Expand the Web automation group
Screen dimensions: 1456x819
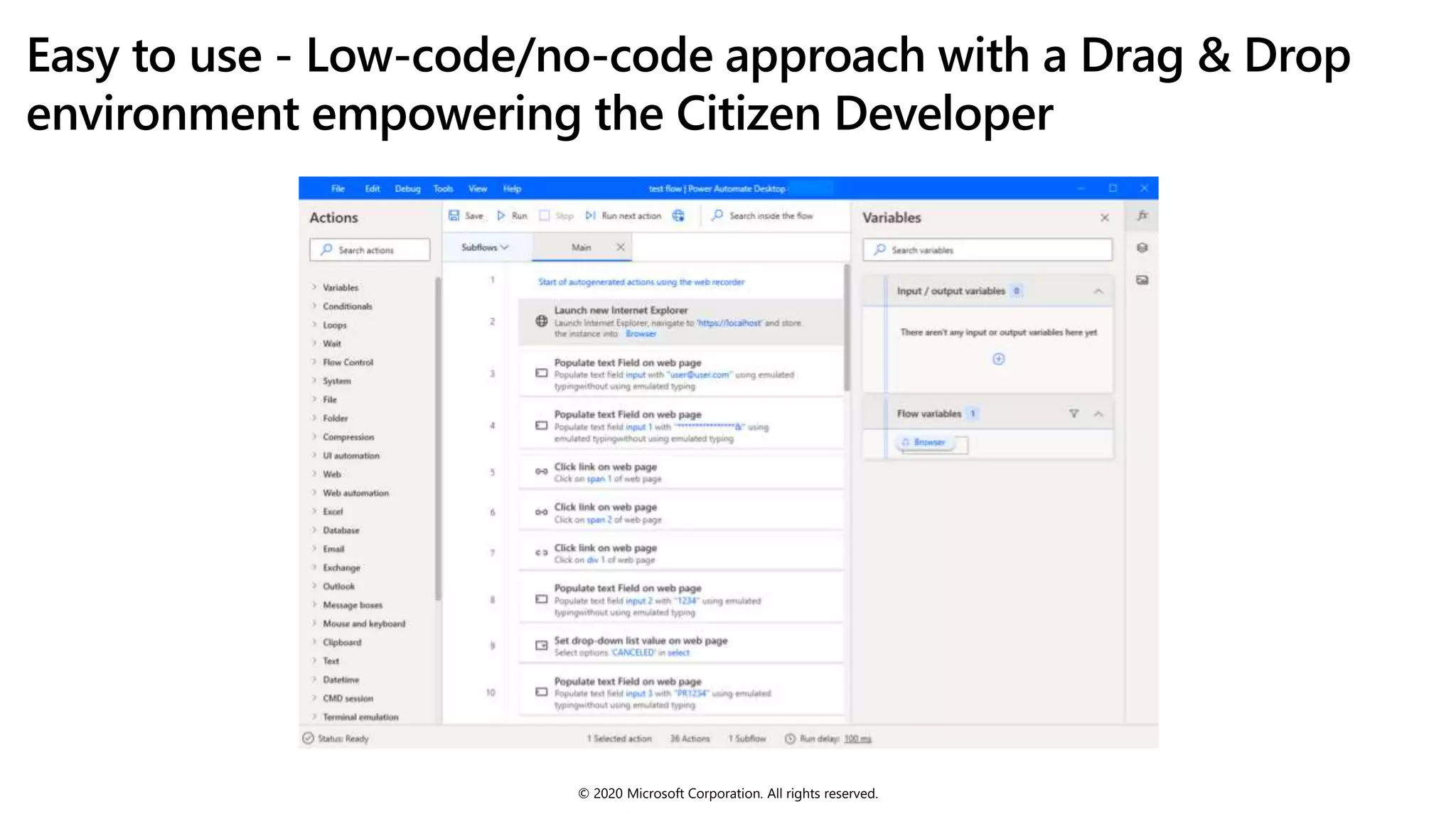coord(314,493)
